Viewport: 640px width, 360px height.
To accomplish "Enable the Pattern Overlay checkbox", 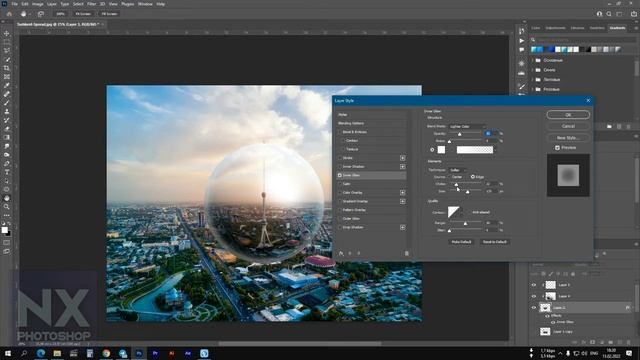I will (x=340, y=210).
